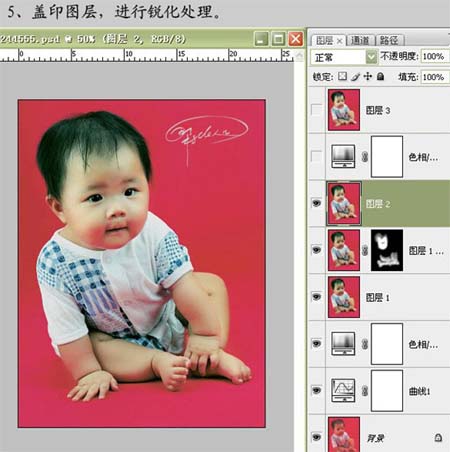Select the 曲线1 curves adjustment icon
This screenshot has height=452, width=450.
click(343, 390)
